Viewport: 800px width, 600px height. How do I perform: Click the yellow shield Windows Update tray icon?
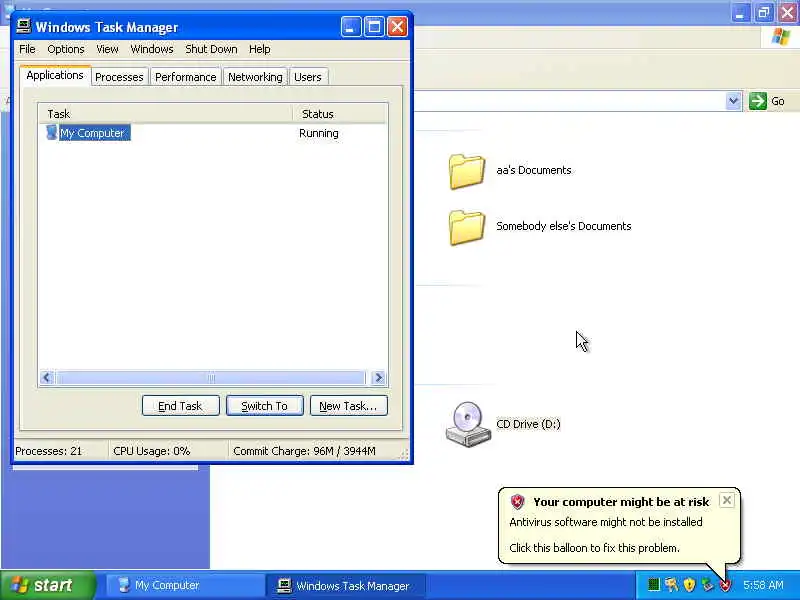tap(689, 585)
